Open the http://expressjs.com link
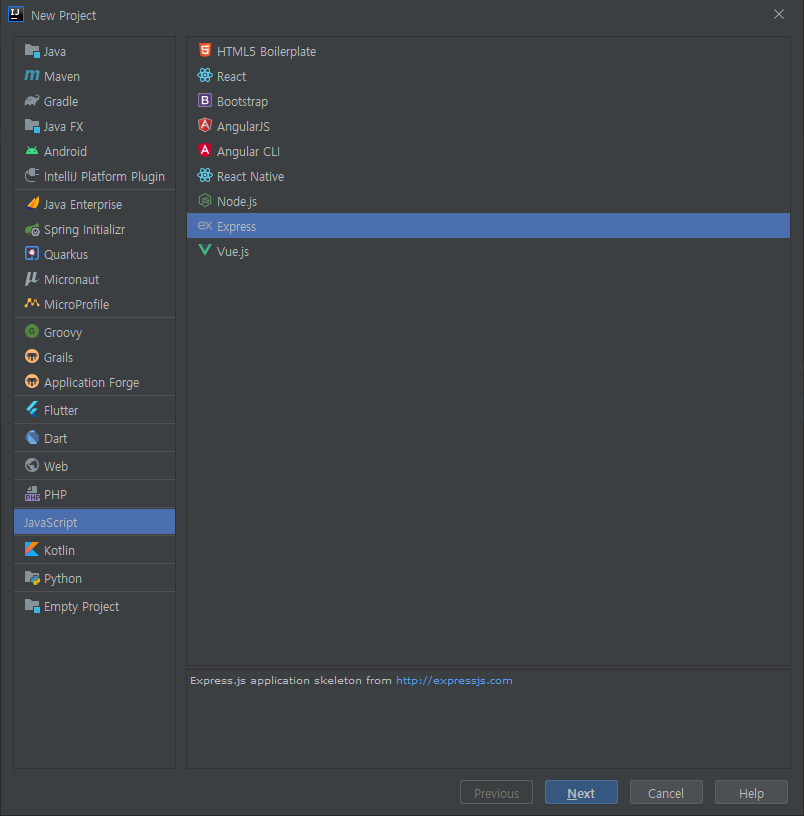804x816 pixels. [x=454, y=681]
